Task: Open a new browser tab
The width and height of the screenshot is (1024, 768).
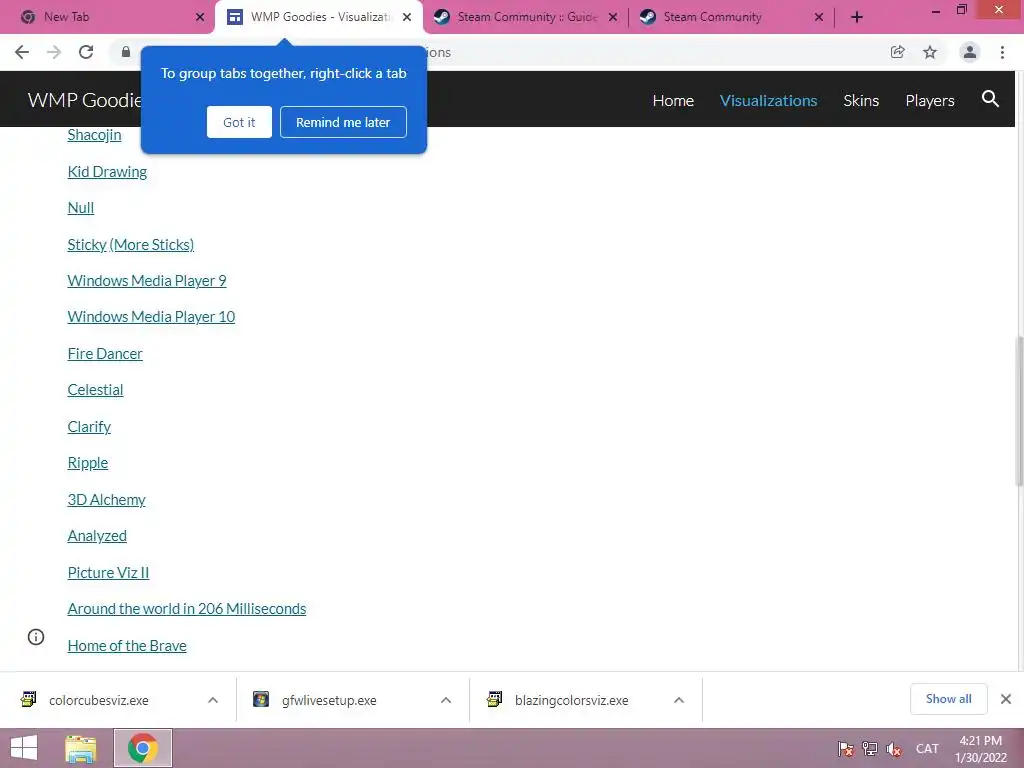Action: tap(857, 18)
